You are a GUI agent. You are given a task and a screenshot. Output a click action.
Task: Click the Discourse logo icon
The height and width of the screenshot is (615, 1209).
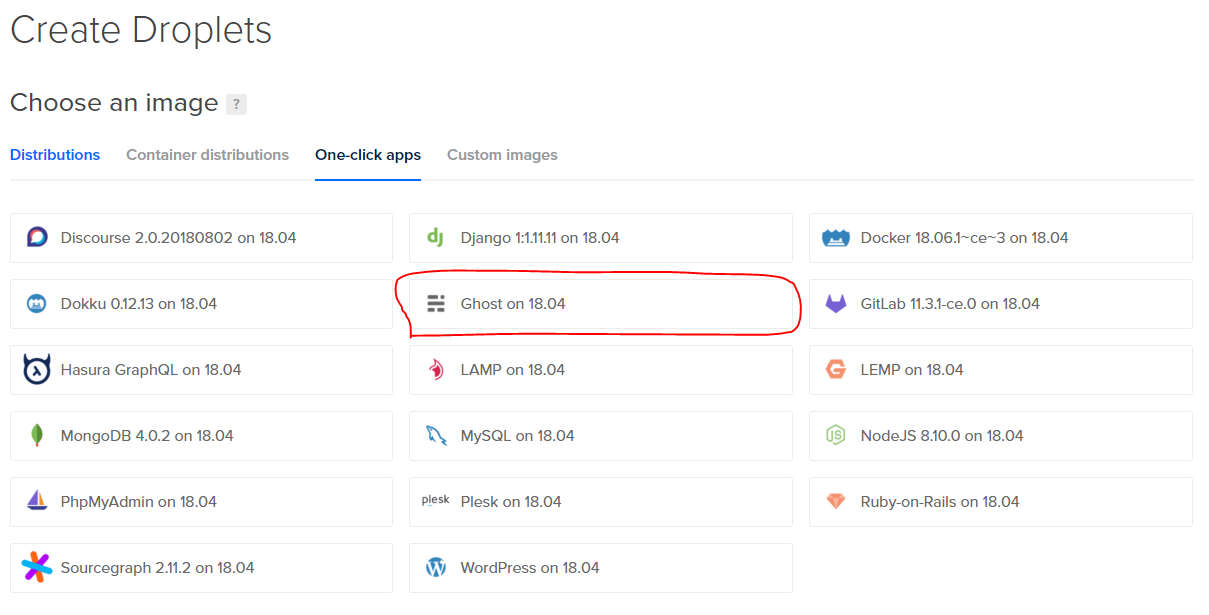coord(37,238)
